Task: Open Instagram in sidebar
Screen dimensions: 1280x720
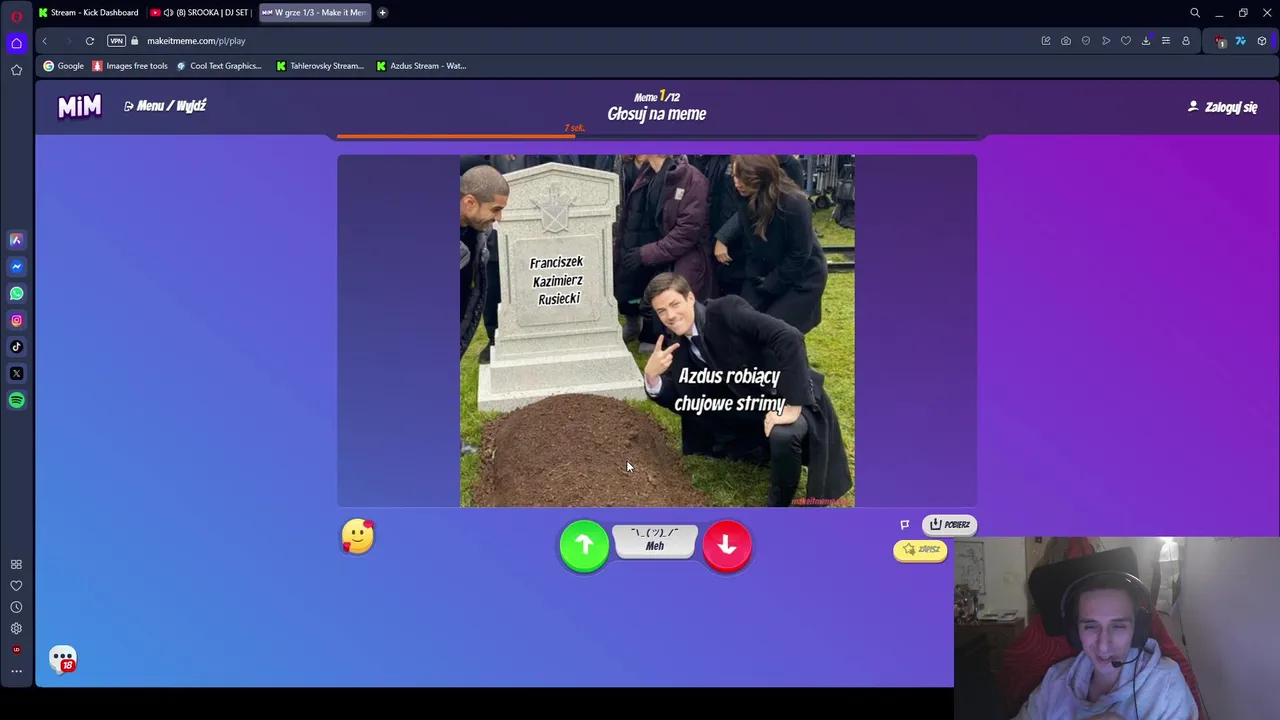Action: click(x=16, y=320)
